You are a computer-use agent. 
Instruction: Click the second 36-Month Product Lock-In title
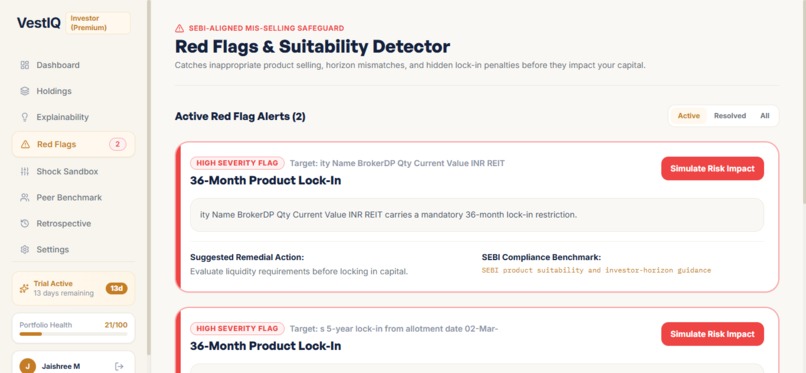pos(265,346)
